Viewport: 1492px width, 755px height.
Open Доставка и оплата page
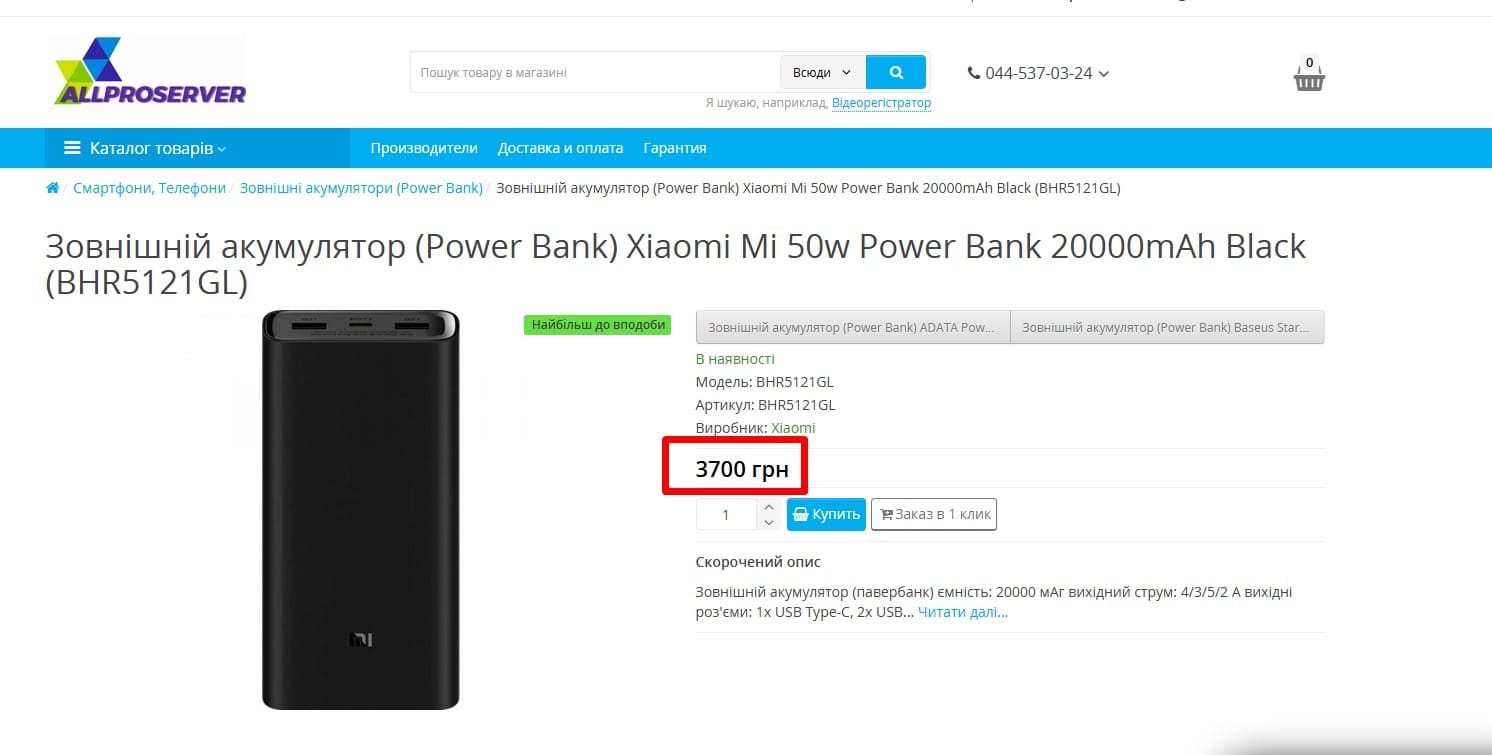coord(560,148)
